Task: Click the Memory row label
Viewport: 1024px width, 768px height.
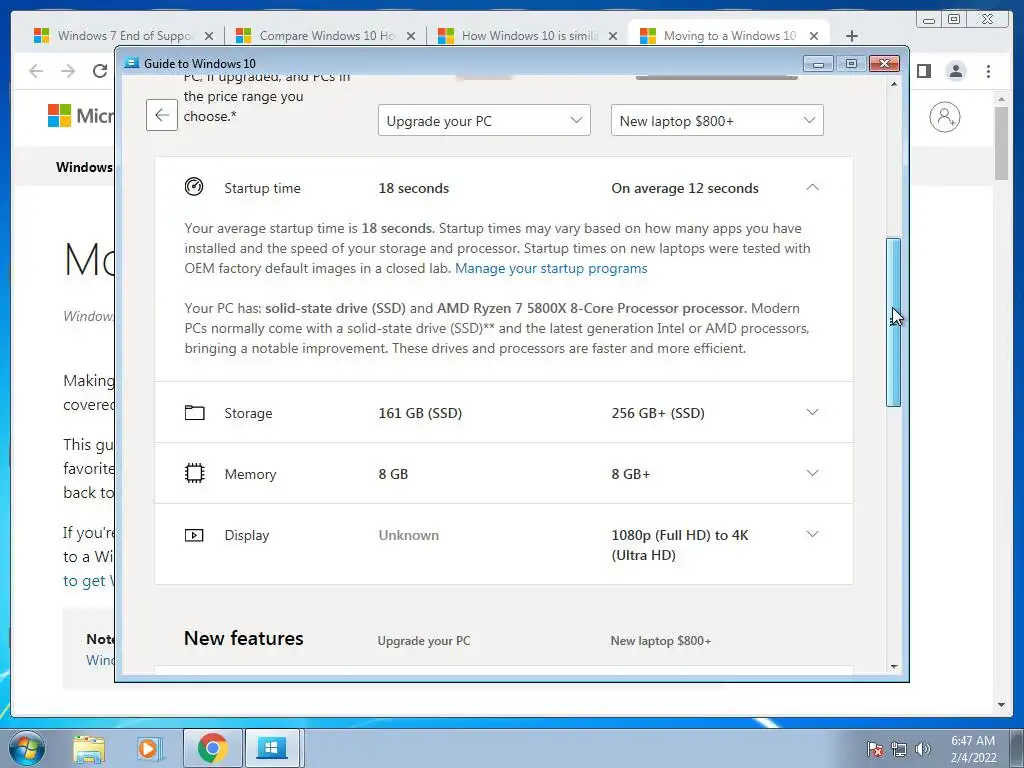Action: click(250, 474)
